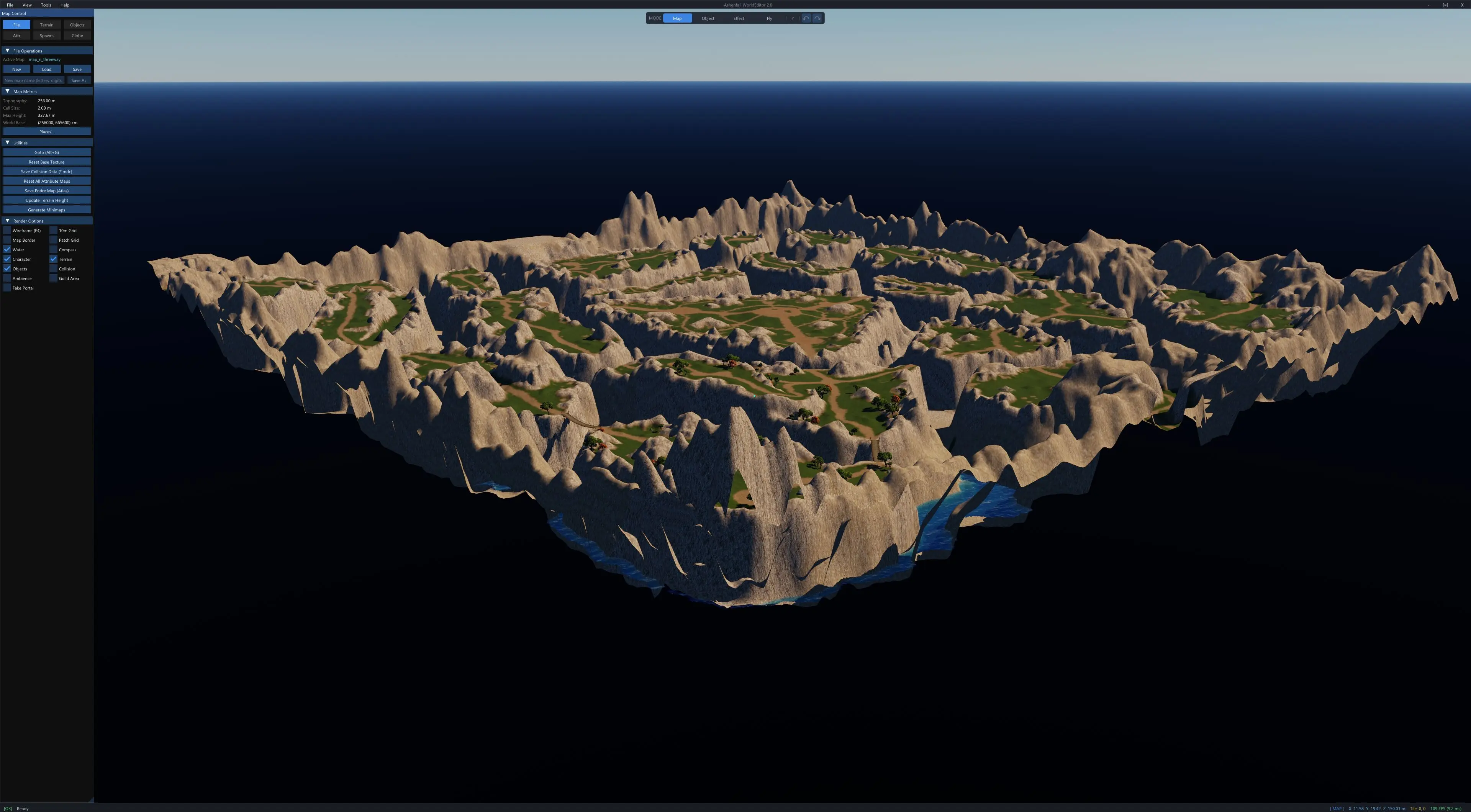Open the Help menu
Viewport: 1471px width, 812px height.
tap(64, 5)
